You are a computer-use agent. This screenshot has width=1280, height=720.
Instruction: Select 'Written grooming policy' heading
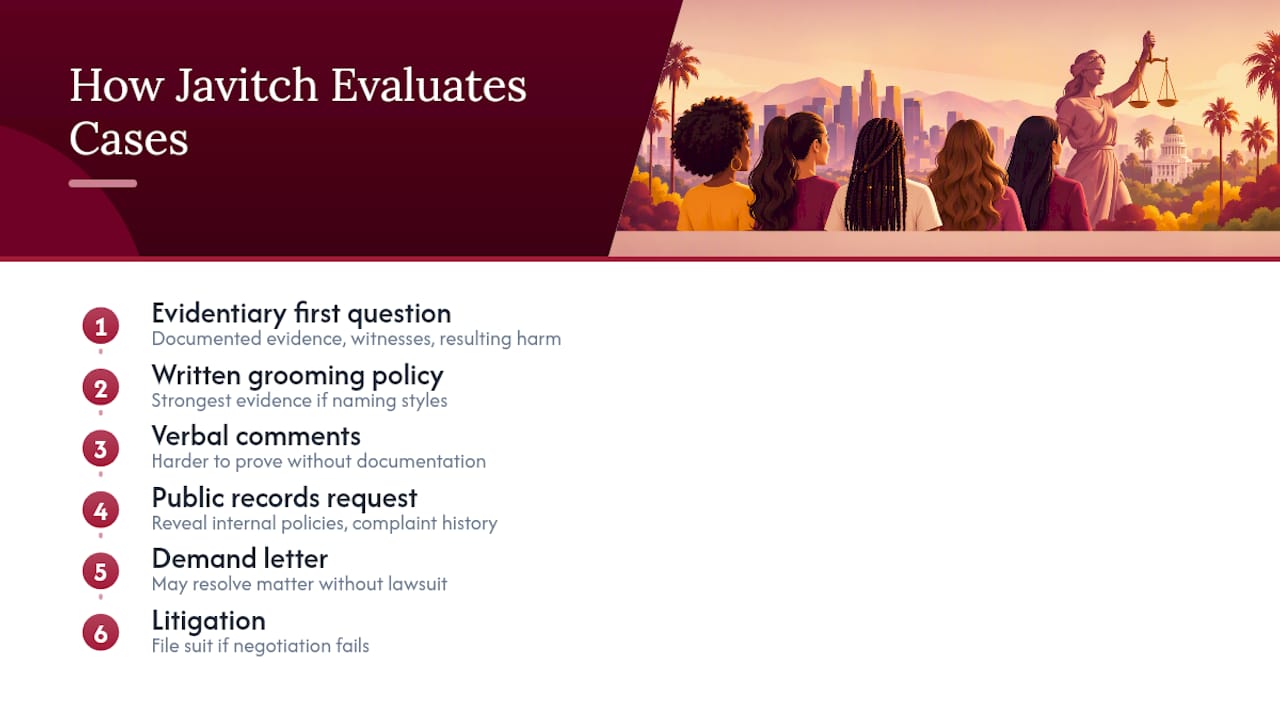[x=297, y=375]
